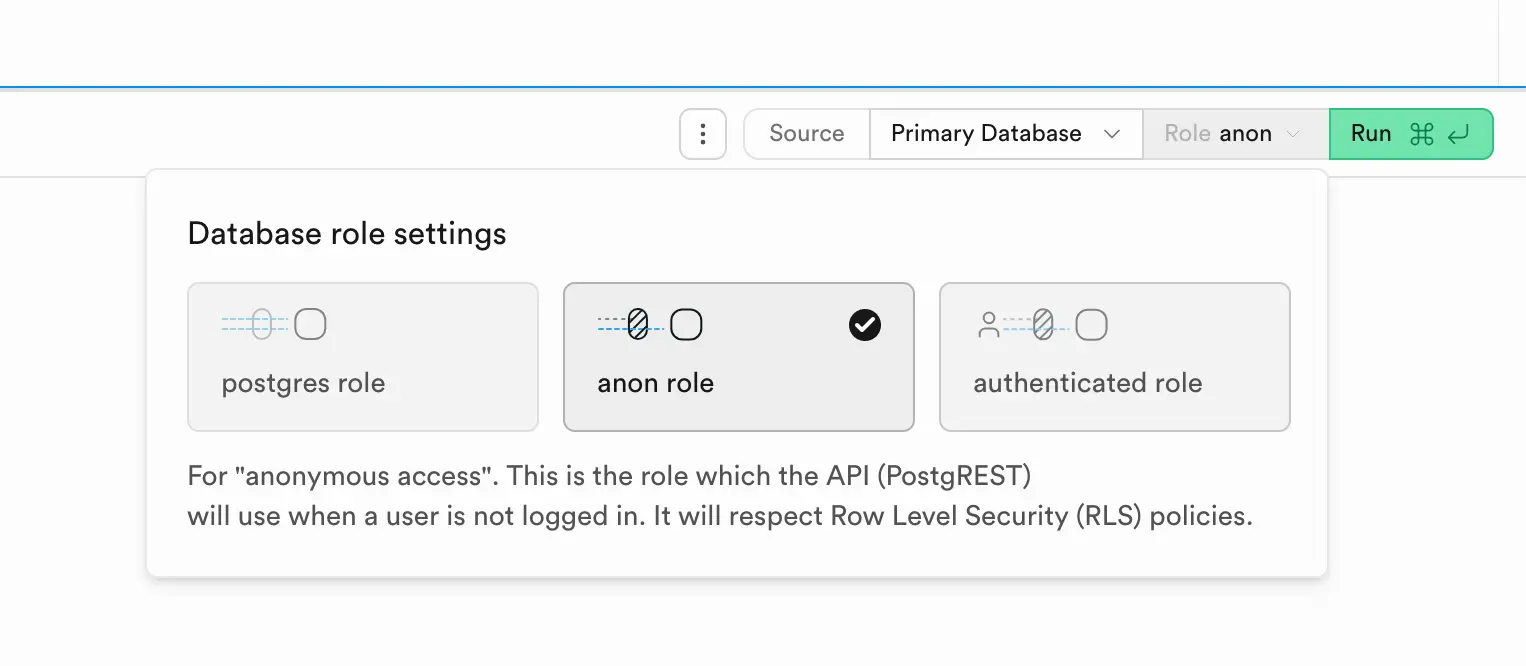This screenshot has height=666, width=1526.
Task: Run the query with the green button
Action: tap(1411, 134)
